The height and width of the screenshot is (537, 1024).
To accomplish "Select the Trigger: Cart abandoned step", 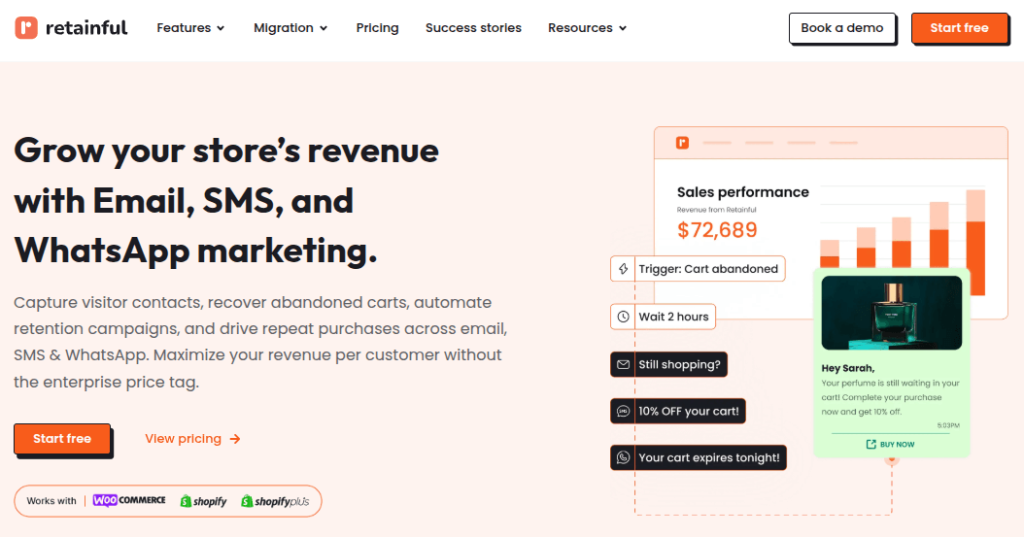I will 697,268.
